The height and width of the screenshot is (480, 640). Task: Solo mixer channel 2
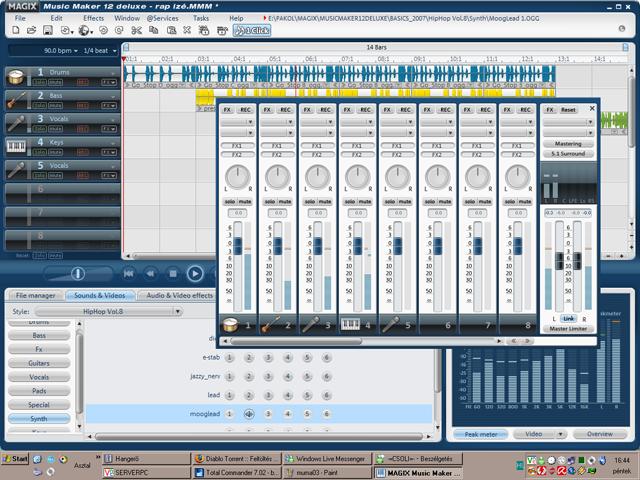[x=270, y=202]
